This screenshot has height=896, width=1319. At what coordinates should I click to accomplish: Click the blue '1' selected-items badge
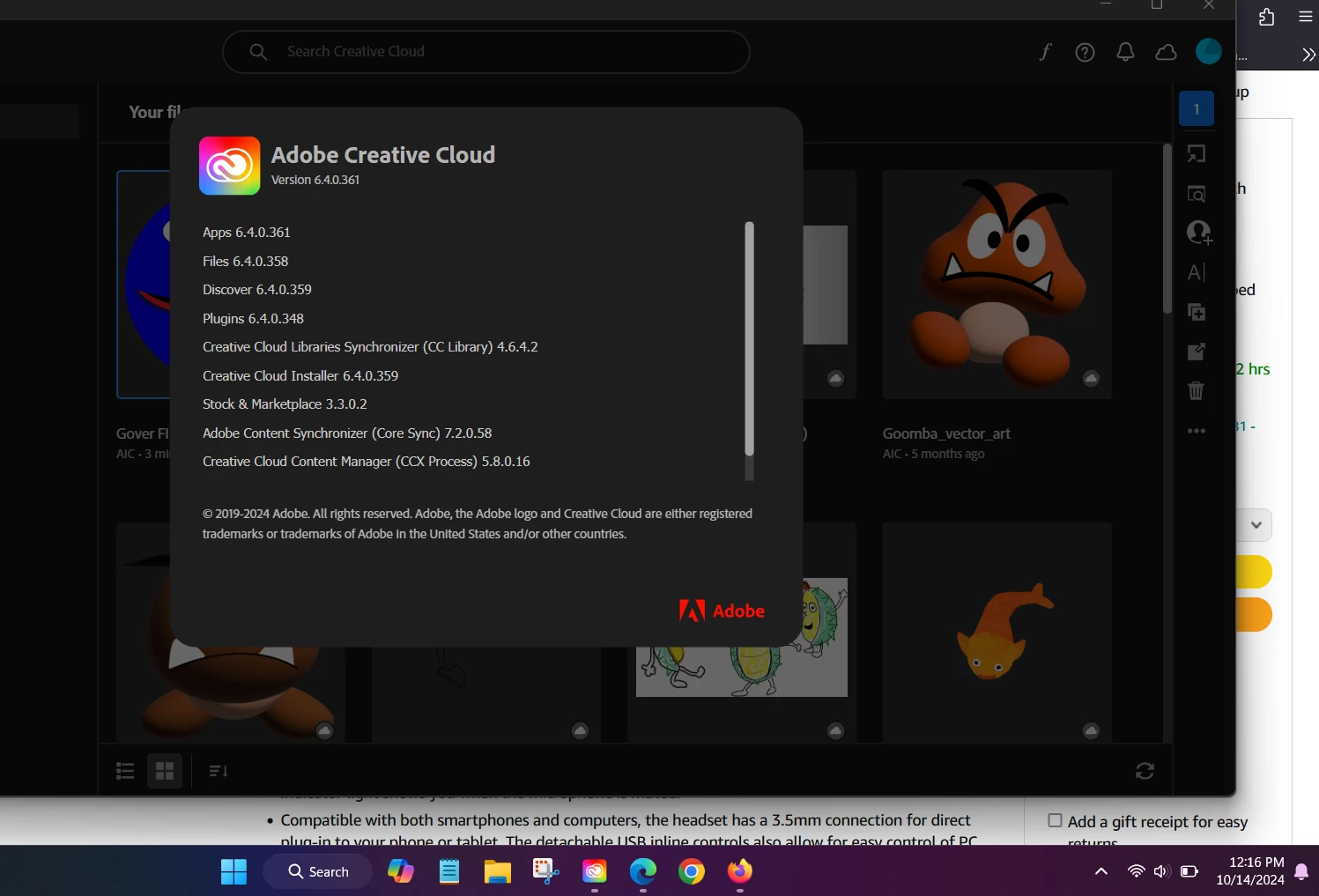pyautogui.click(x=1197, y=108)
